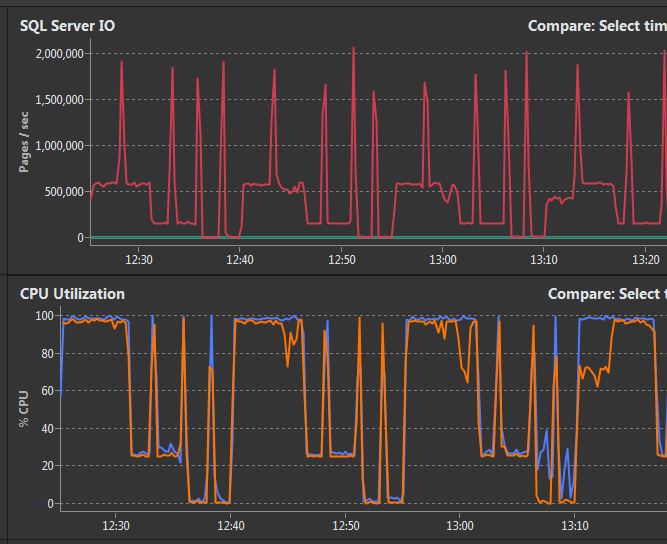Click the 12:30 tick on SQL Server IO chart
Screen dimensions: 667x544
coord(139,259)
